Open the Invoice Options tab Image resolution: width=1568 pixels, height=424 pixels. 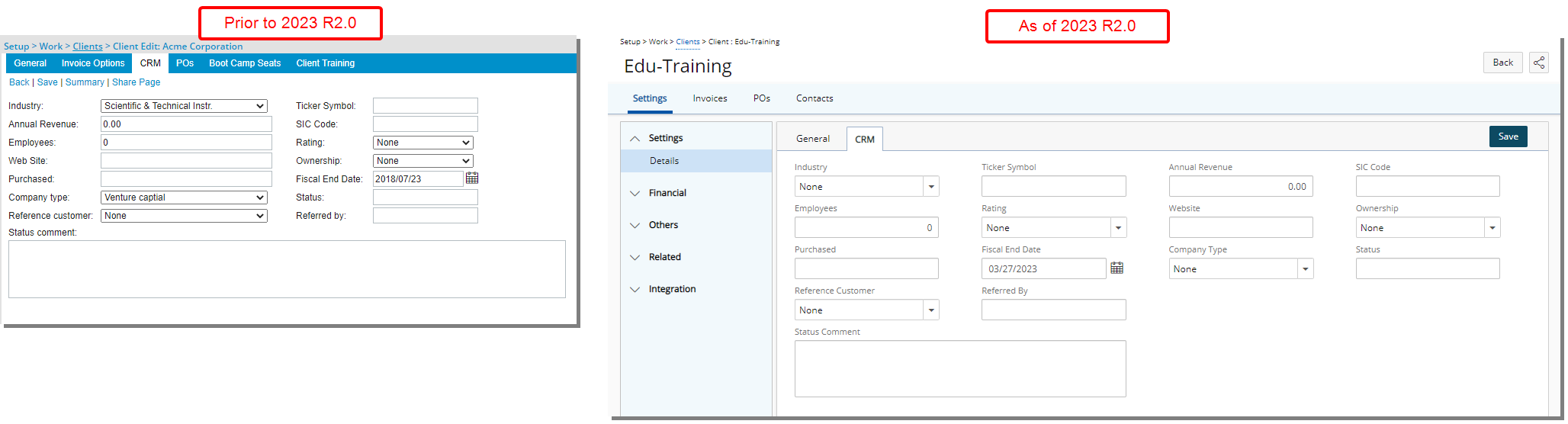click(x=93, y=63)
